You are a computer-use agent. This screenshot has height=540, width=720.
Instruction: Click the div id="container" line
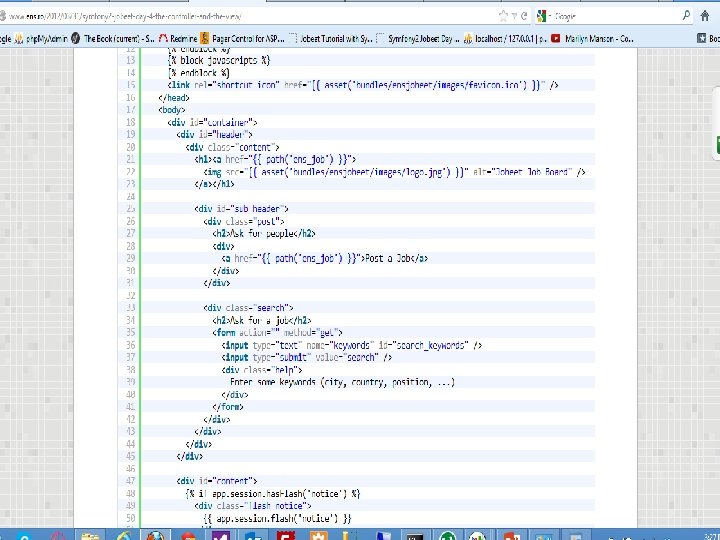(212, 122)
